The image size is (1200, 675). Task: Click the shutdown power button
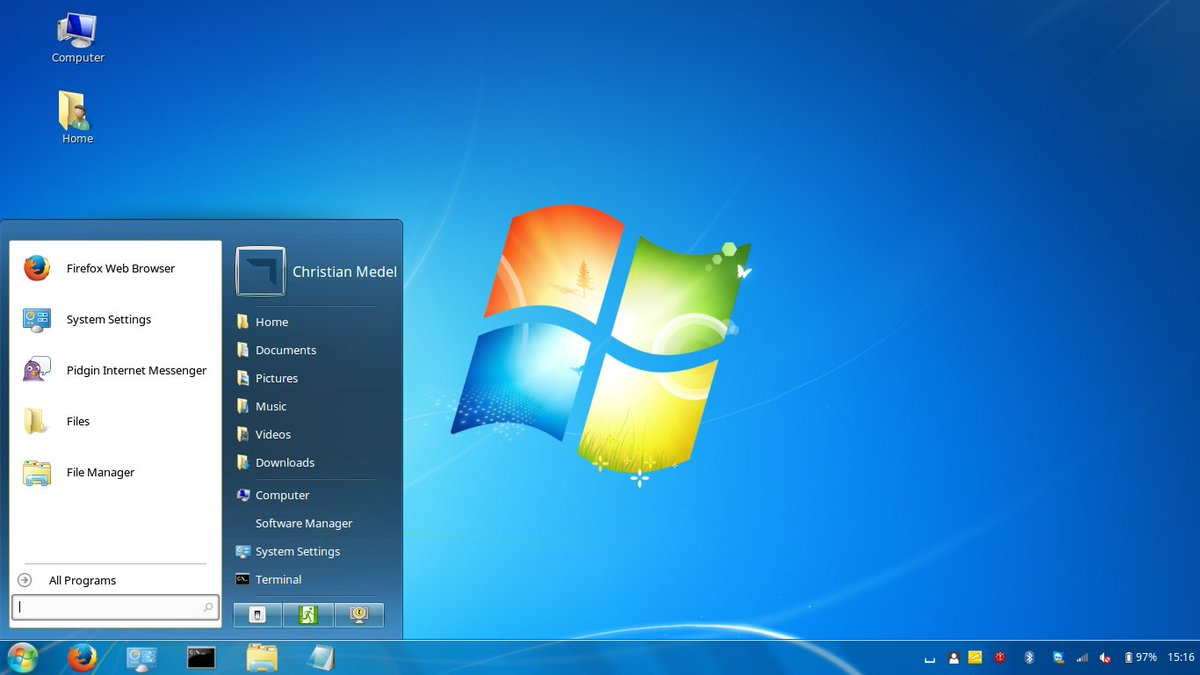point(258,615)
